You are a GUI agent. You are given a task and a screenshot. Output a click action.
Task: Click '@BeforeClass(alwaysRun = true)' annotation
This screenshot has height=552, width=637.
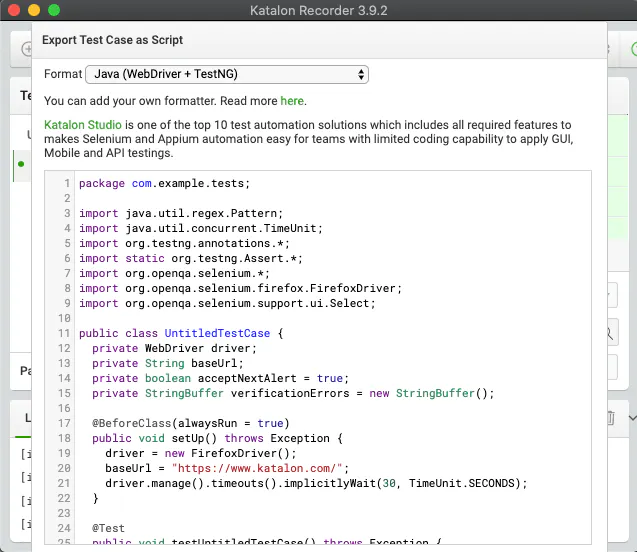[x=191, y=424]
